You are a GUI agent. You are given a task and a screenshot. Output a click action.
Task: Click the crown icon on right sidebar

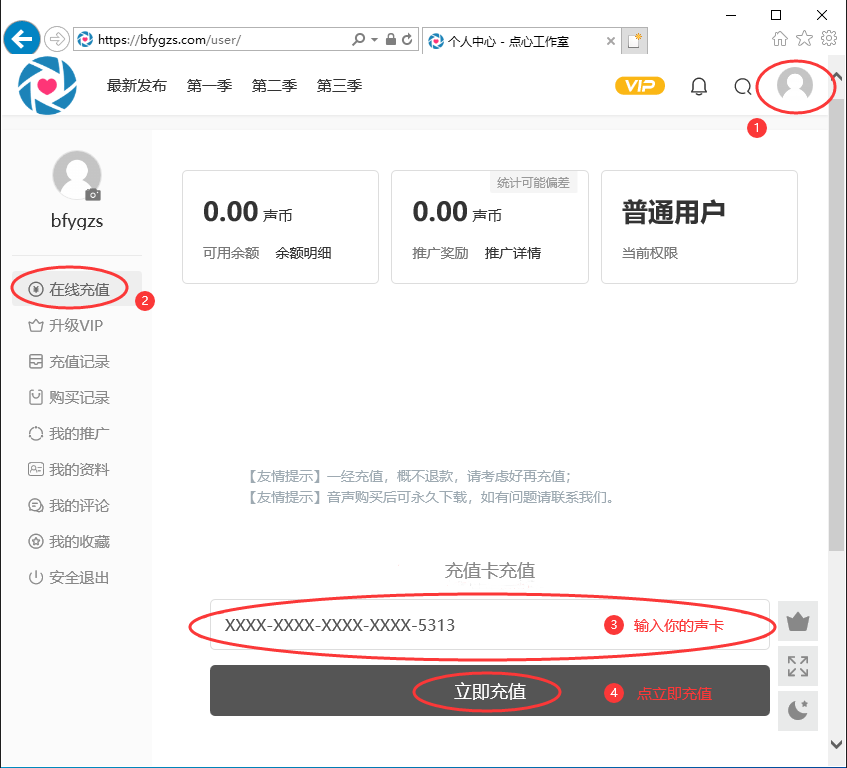point(797,621)
